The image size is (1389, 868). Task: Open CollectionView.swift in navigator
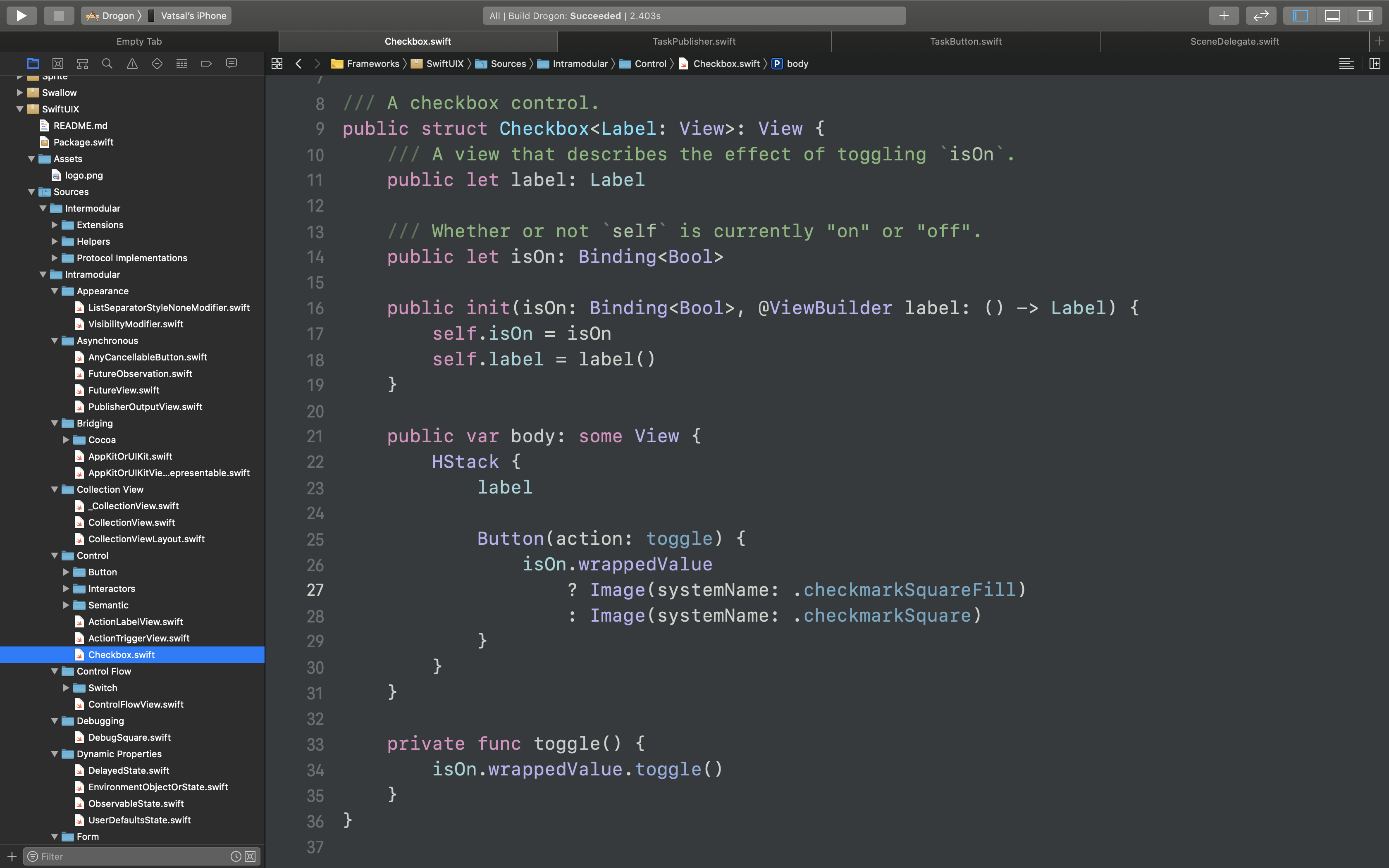point(131,522)
